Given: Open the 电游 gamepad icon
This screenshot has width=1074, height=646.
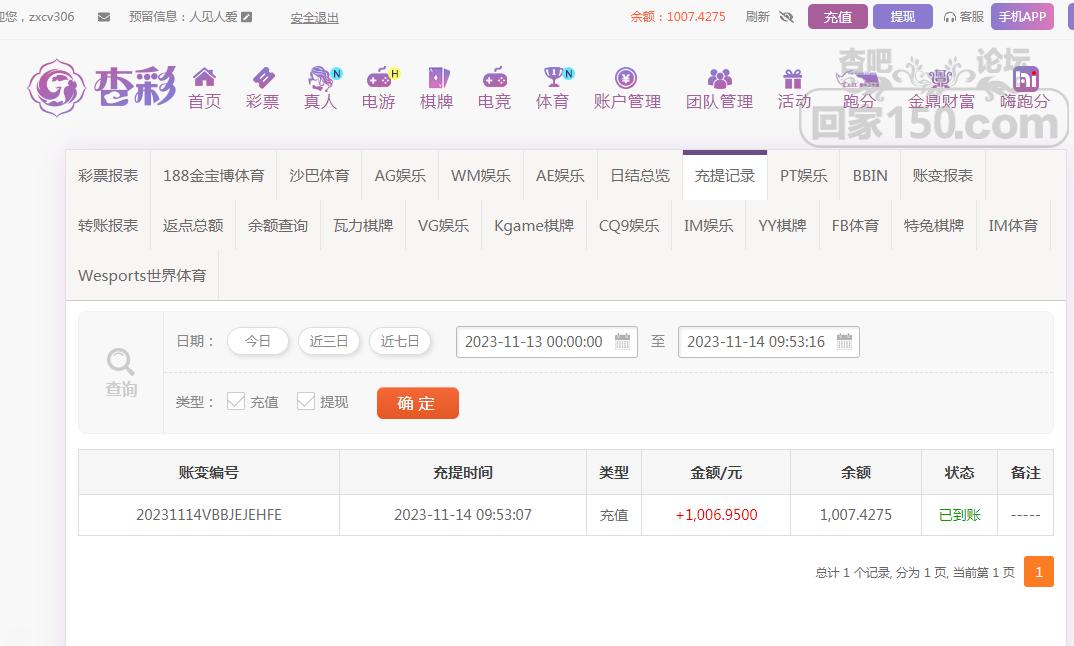Looking at the screenshot, I should point(378,78).
